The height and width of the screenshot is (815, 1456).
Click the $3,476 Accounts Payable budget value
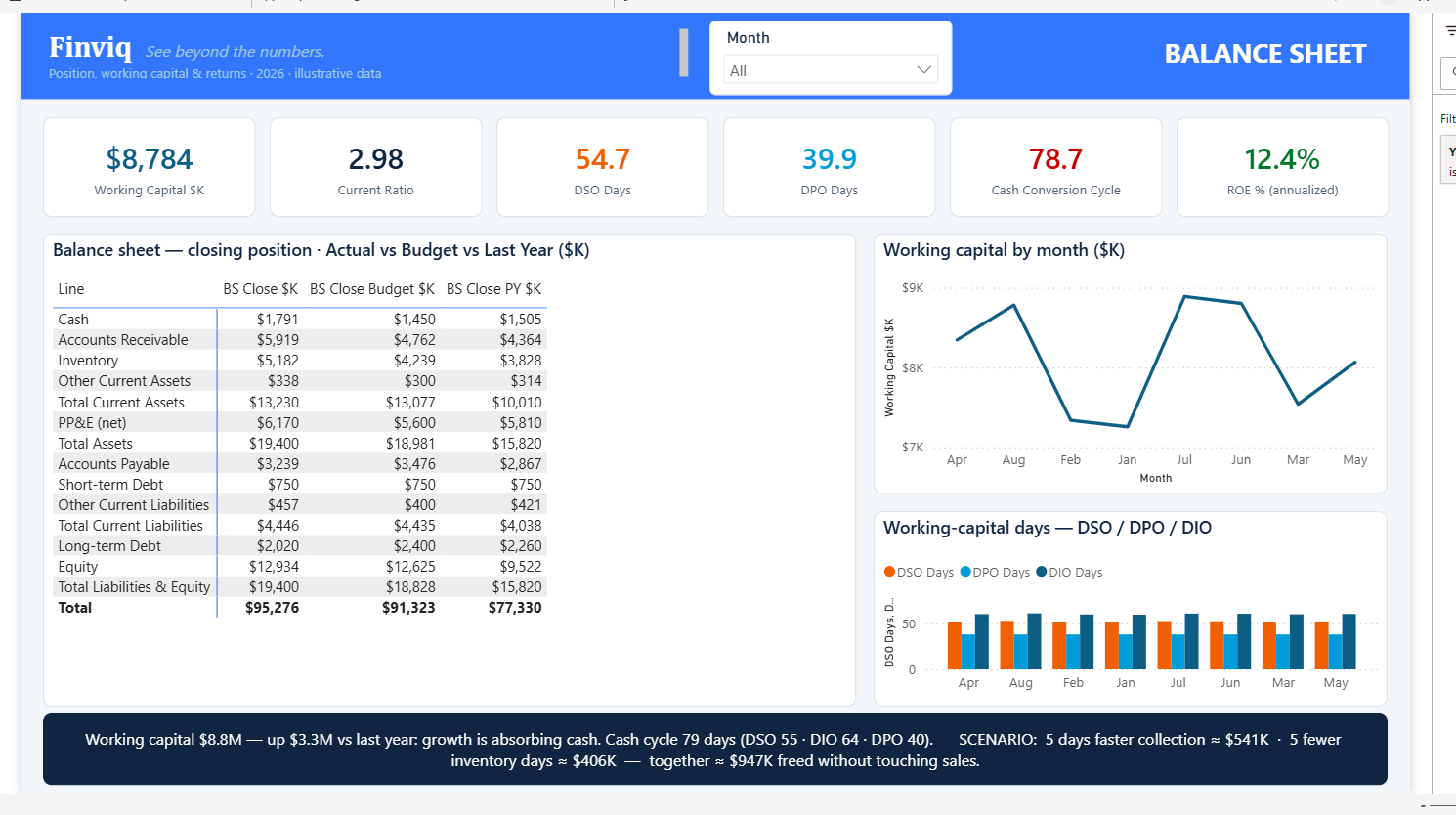(414, 464)
